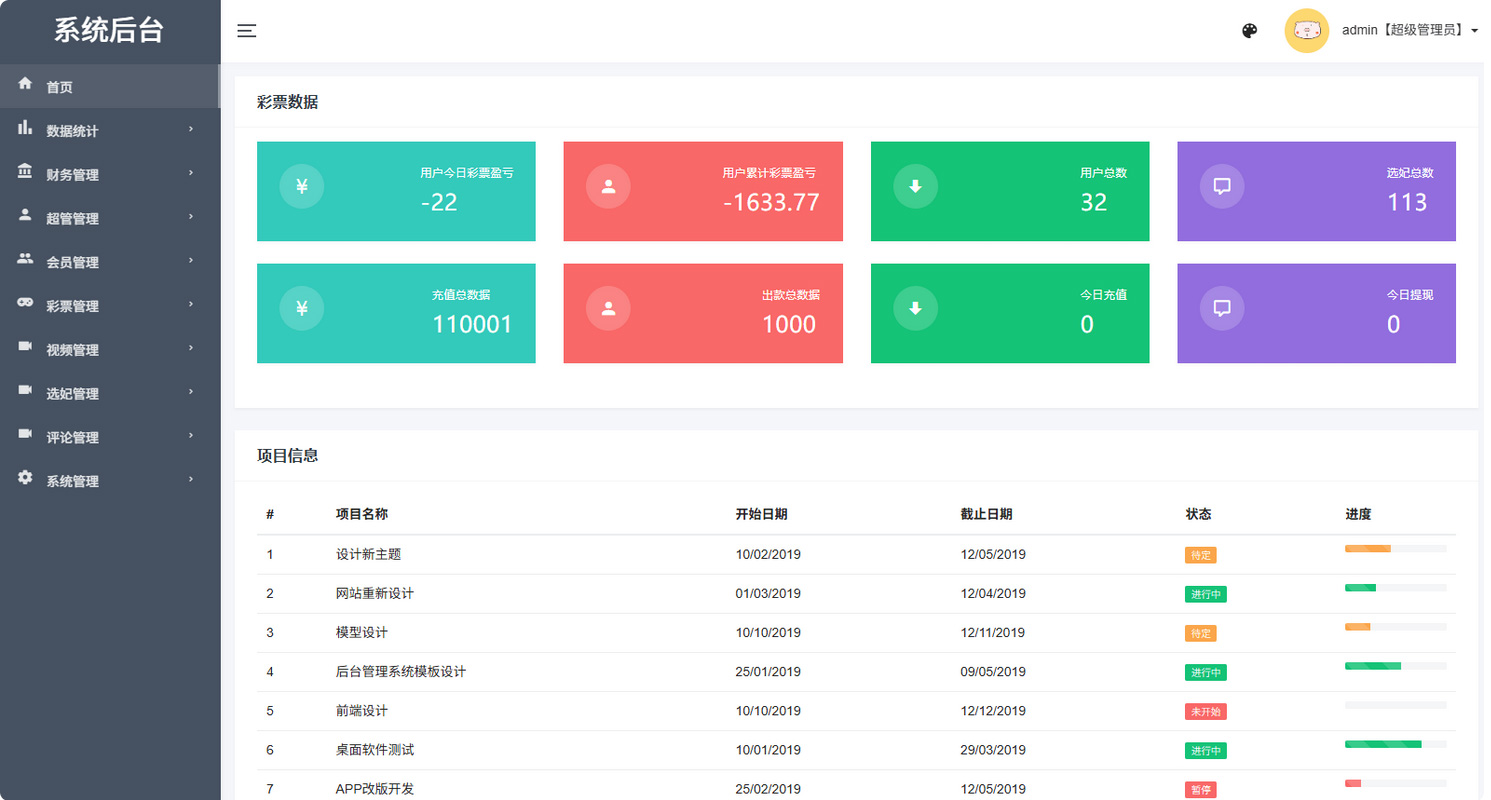Click the gear icon for 系统管理
This screenshot has width=1491, height=800.
coord(25,478)
